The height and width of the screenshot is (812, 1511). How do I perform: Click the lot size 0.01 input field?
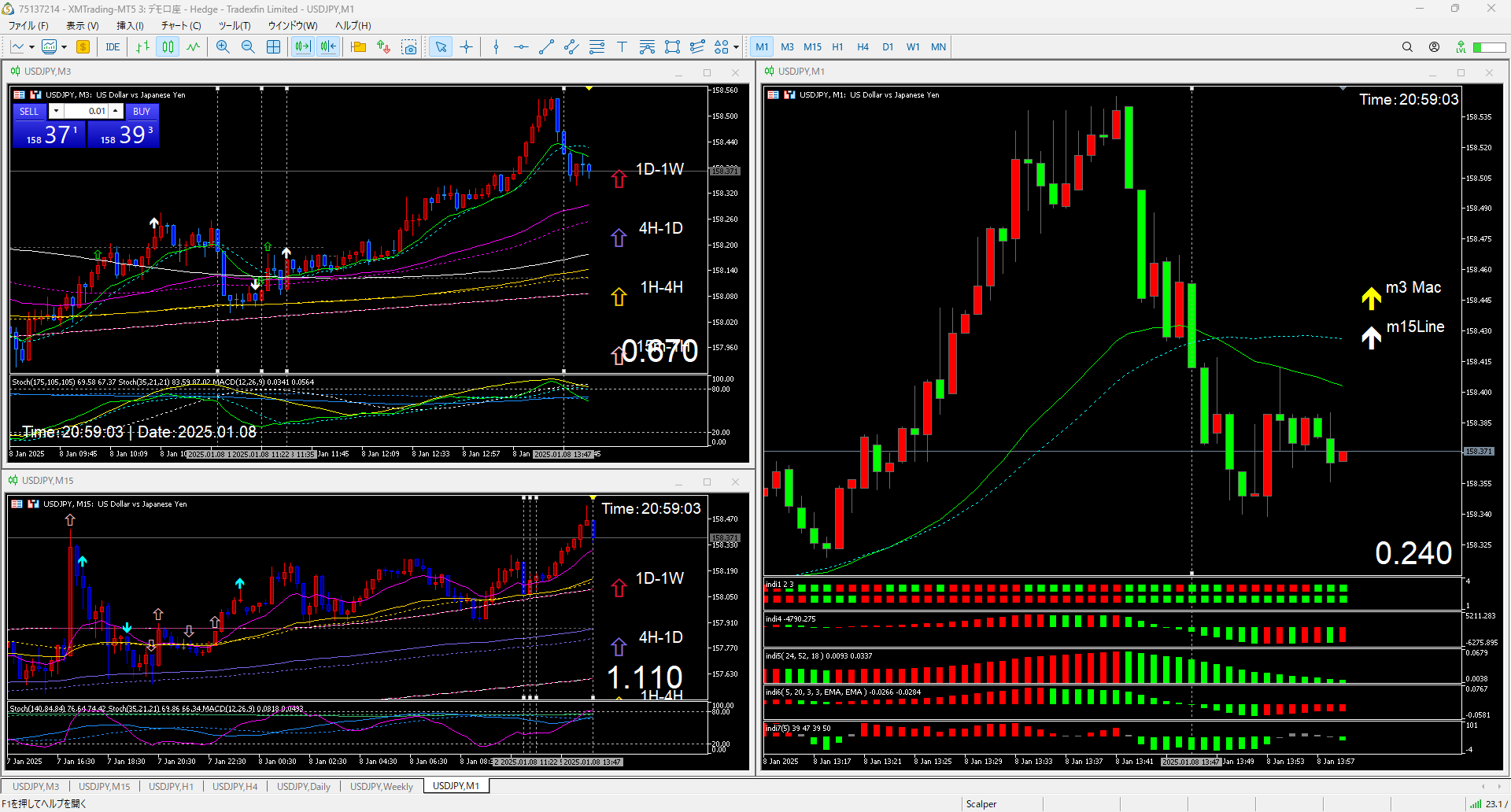point(86,111)
